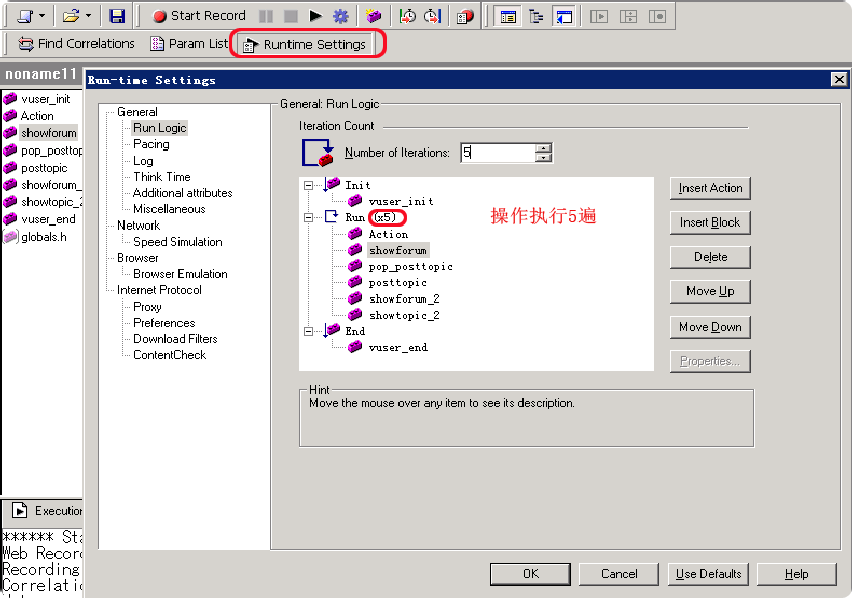The width and height of the screenshot is (852, 598).
Task: Click the Move Down button
Action: click(x=710, y=327)
